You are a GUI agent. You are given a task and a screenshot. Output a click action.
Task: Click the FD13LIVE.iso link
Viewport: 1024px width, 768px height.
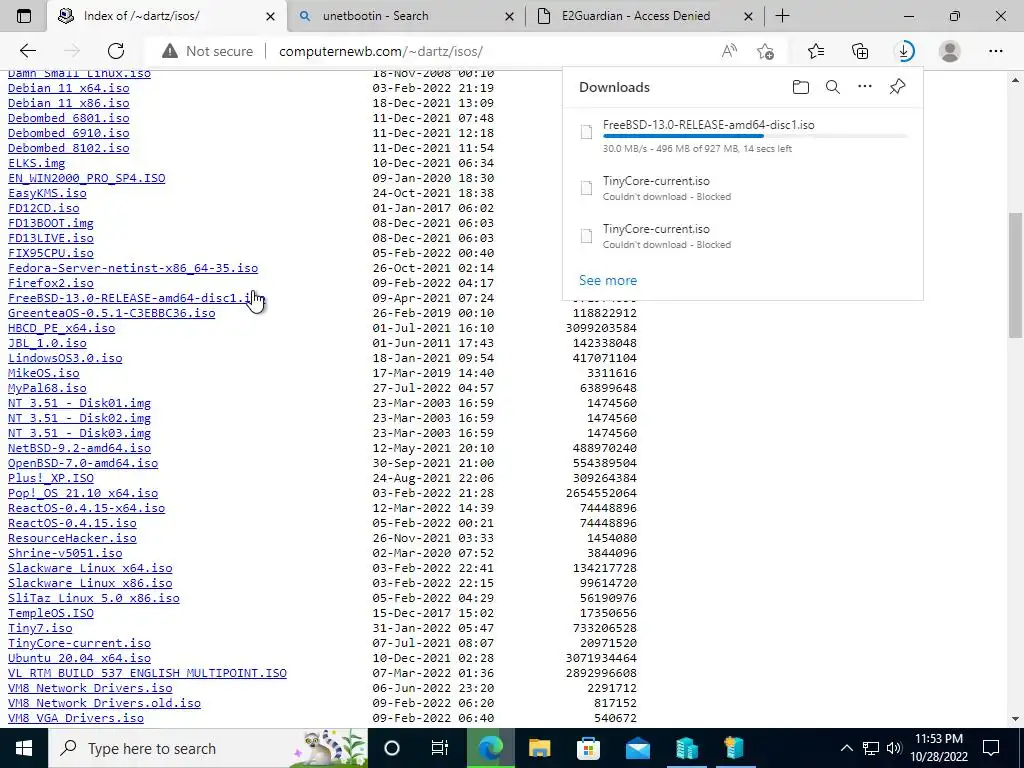point(50,238)
